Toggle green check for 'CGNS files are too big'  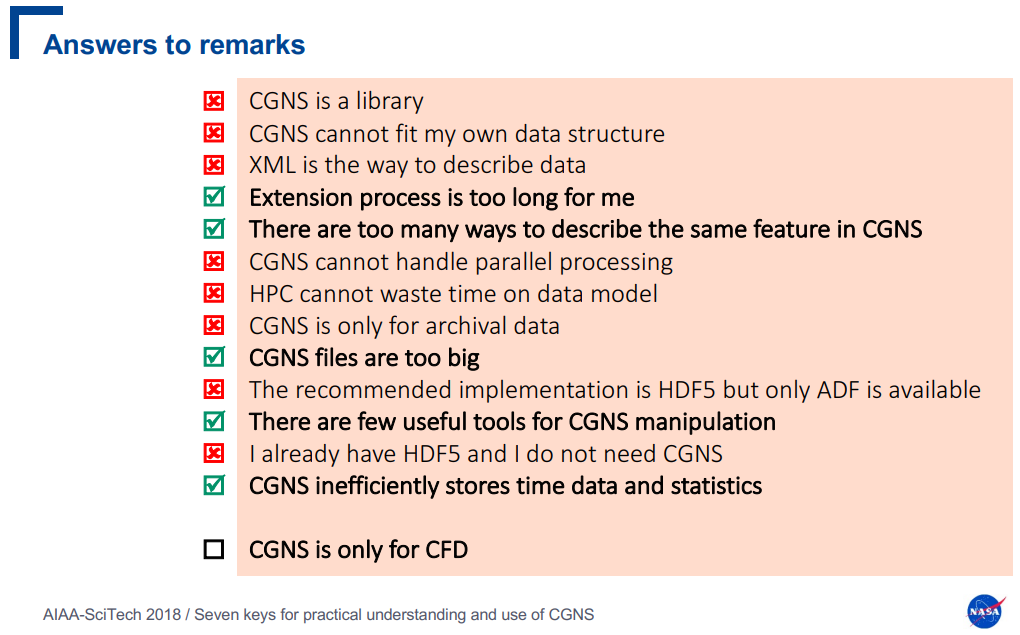[214, 357]
